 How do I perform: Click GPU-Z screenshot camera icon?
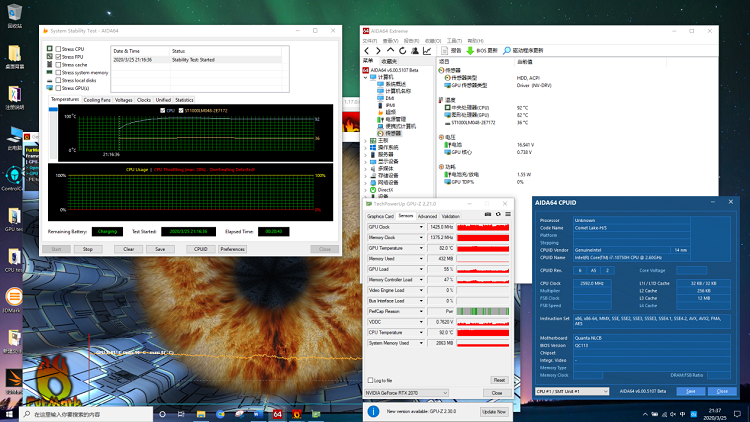point(488,214)
